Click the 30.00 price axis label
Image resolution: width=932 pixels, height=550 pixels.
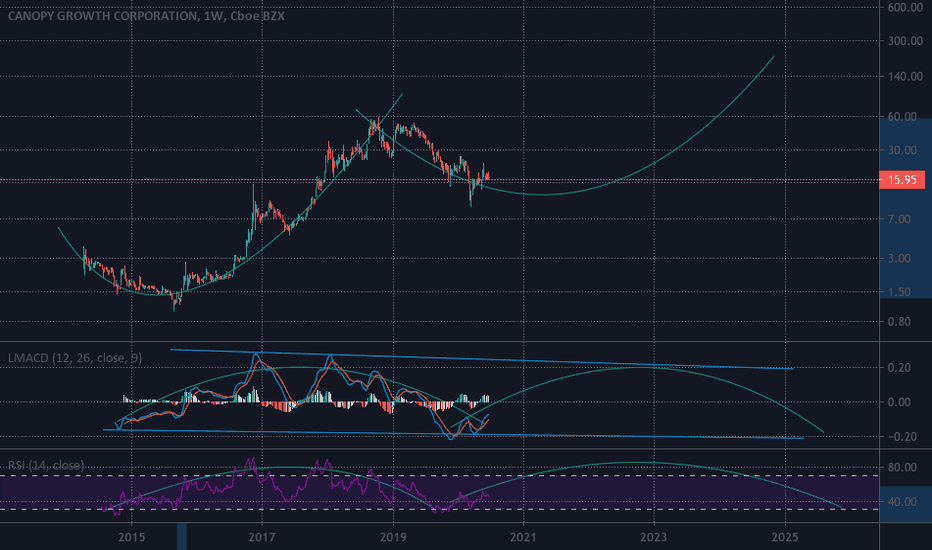pos(902,150)
